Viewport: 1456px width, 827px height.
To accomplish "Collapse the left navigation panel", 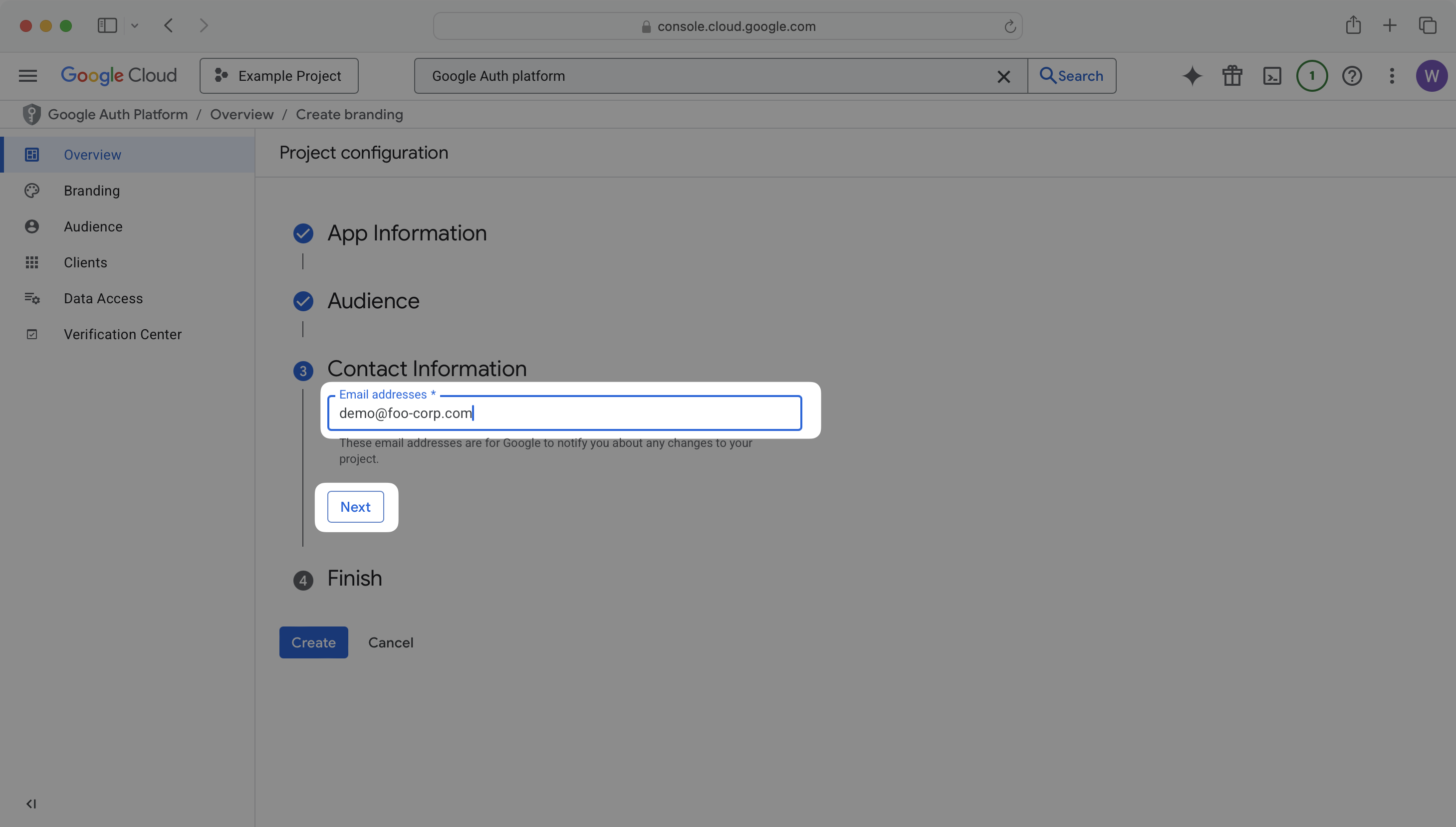I will [31, 803].
